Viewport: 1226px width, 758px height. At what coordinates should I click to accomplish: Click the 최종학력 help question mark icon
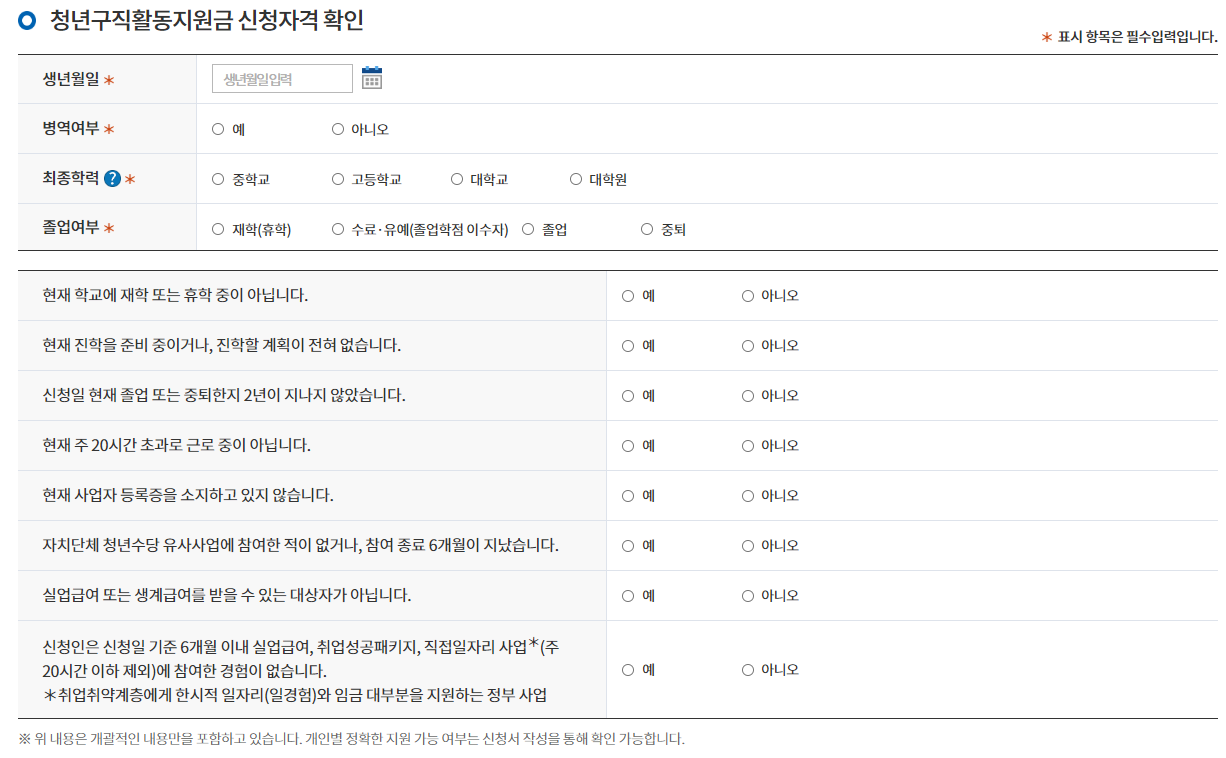pyautogui.click(x=112, y=178)
